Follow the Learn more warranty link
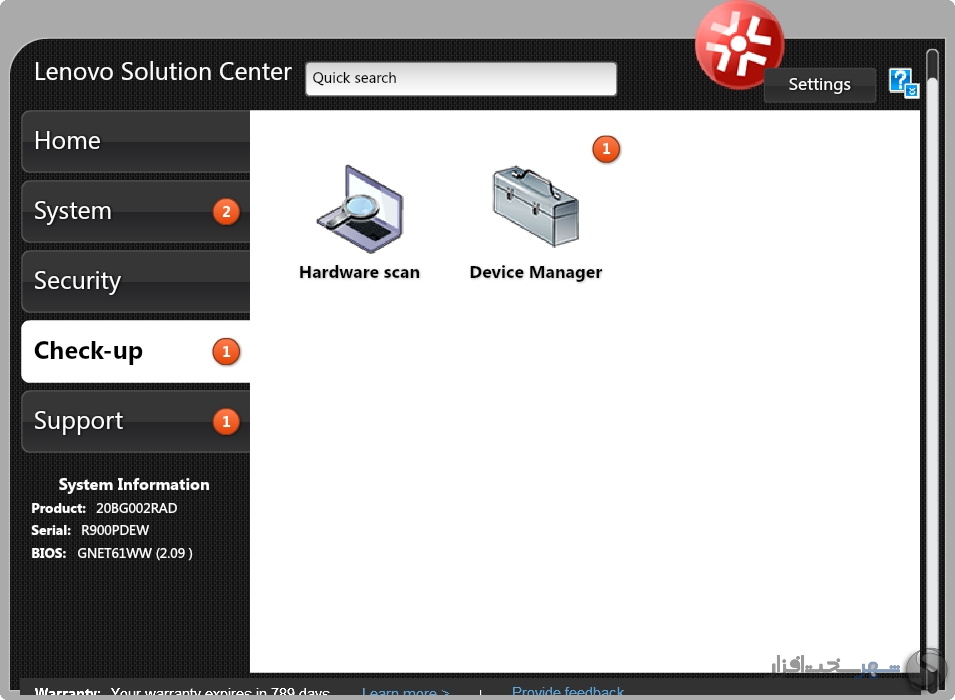 406,693
